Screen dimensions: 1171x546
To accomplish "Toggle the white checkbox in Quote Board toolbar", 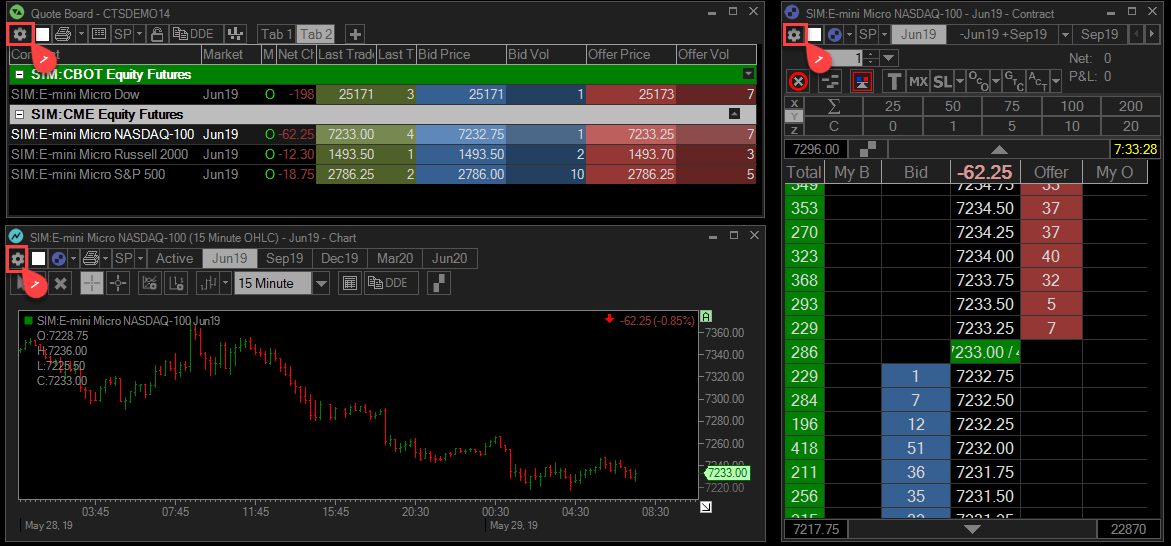I will point(43,34).
